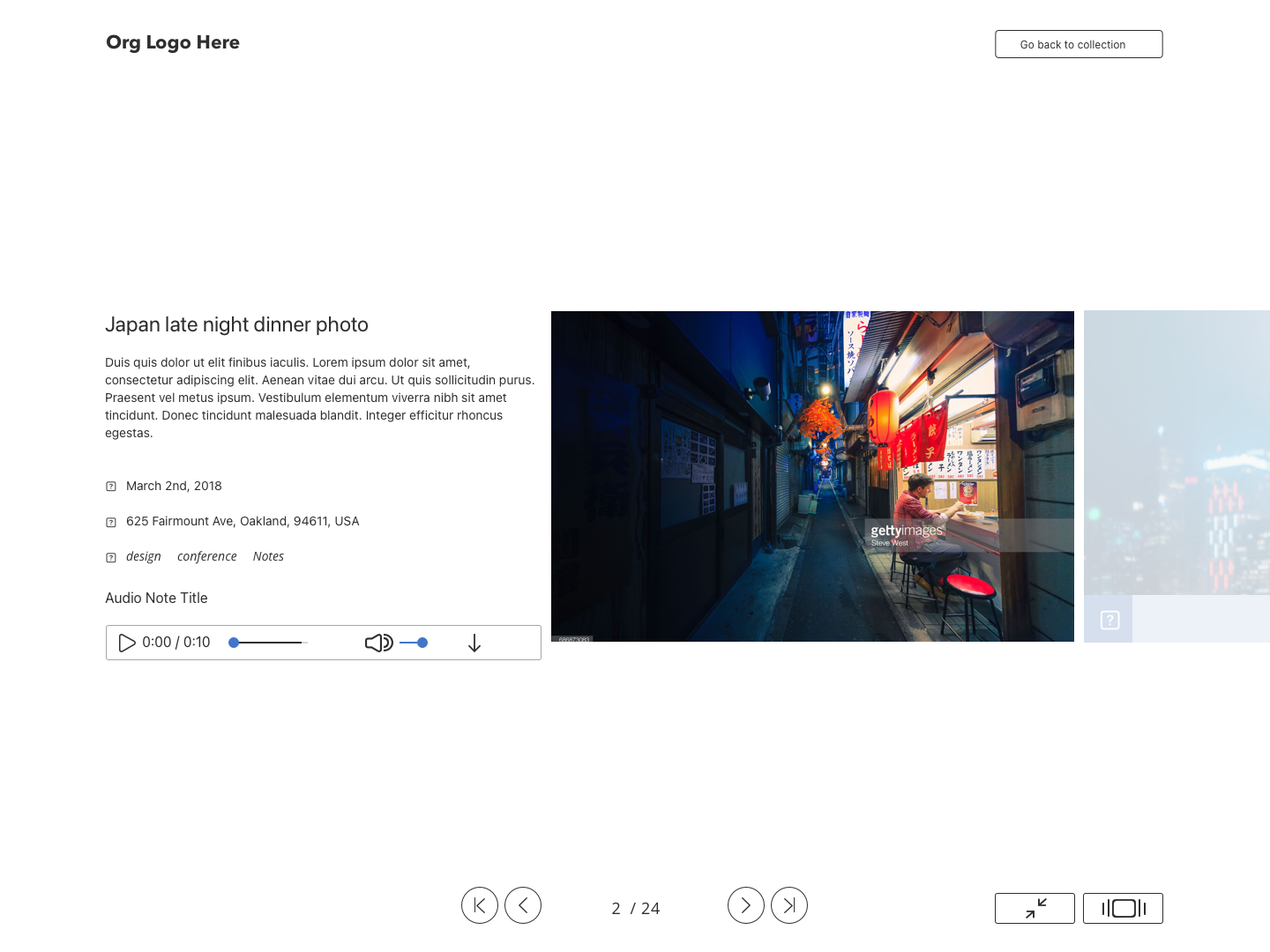Click the Org Logo Here text
The image size is (1270, 952).
pos(173,42)
